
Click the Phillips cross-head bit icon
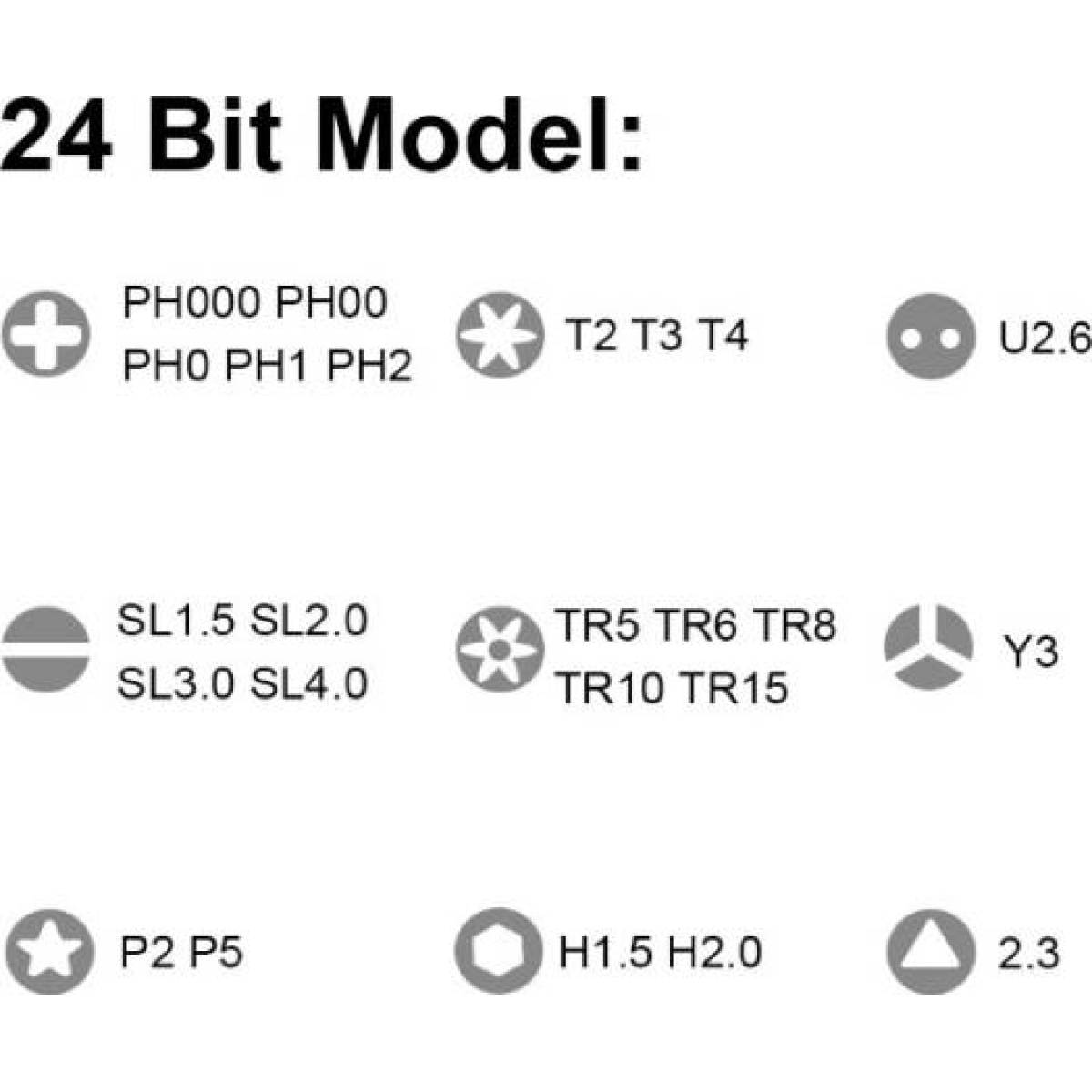(45, 334)
